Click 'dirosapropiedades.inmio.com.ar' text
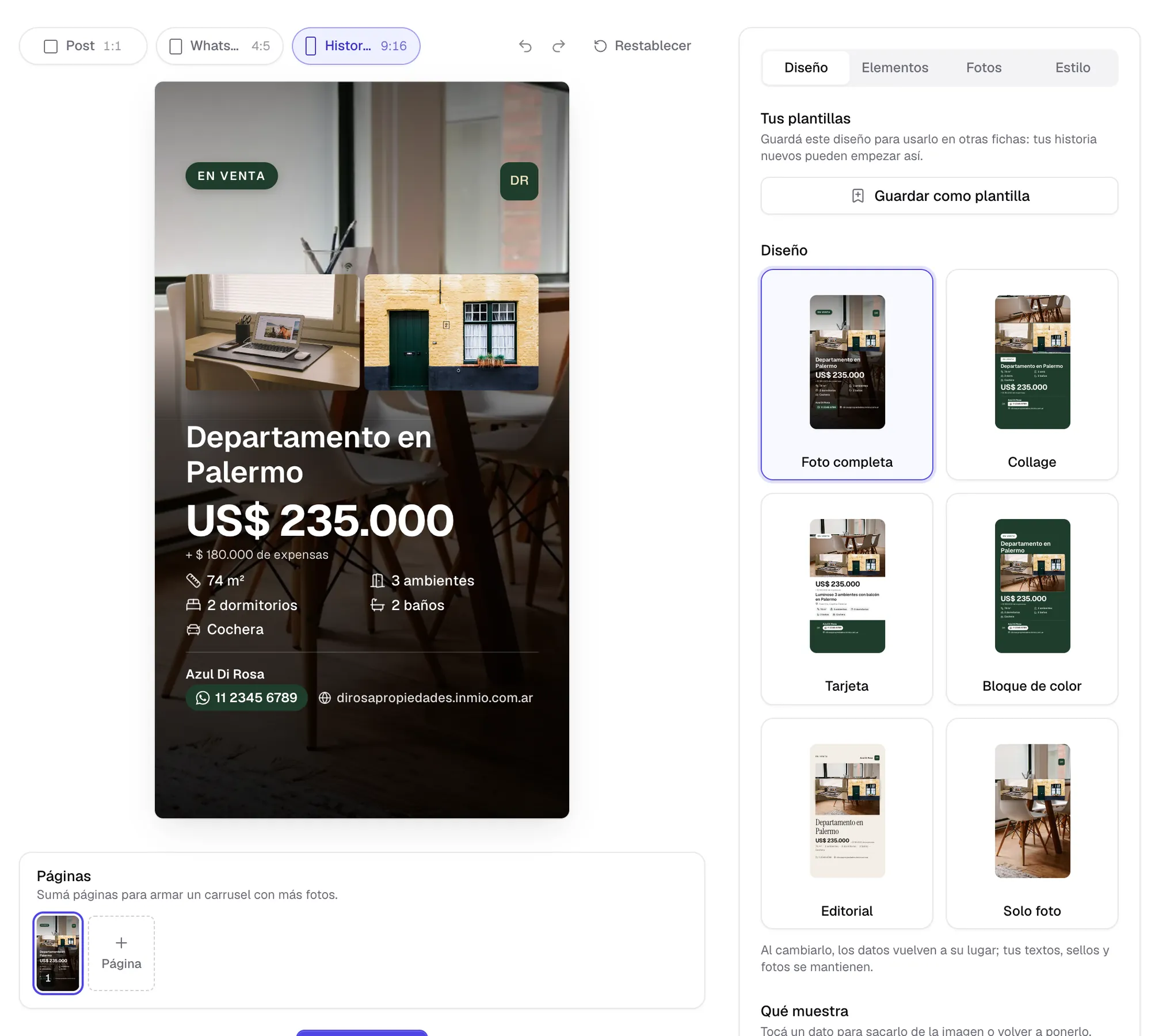This screenshot has height=1036, width=1151. point(435,698)
